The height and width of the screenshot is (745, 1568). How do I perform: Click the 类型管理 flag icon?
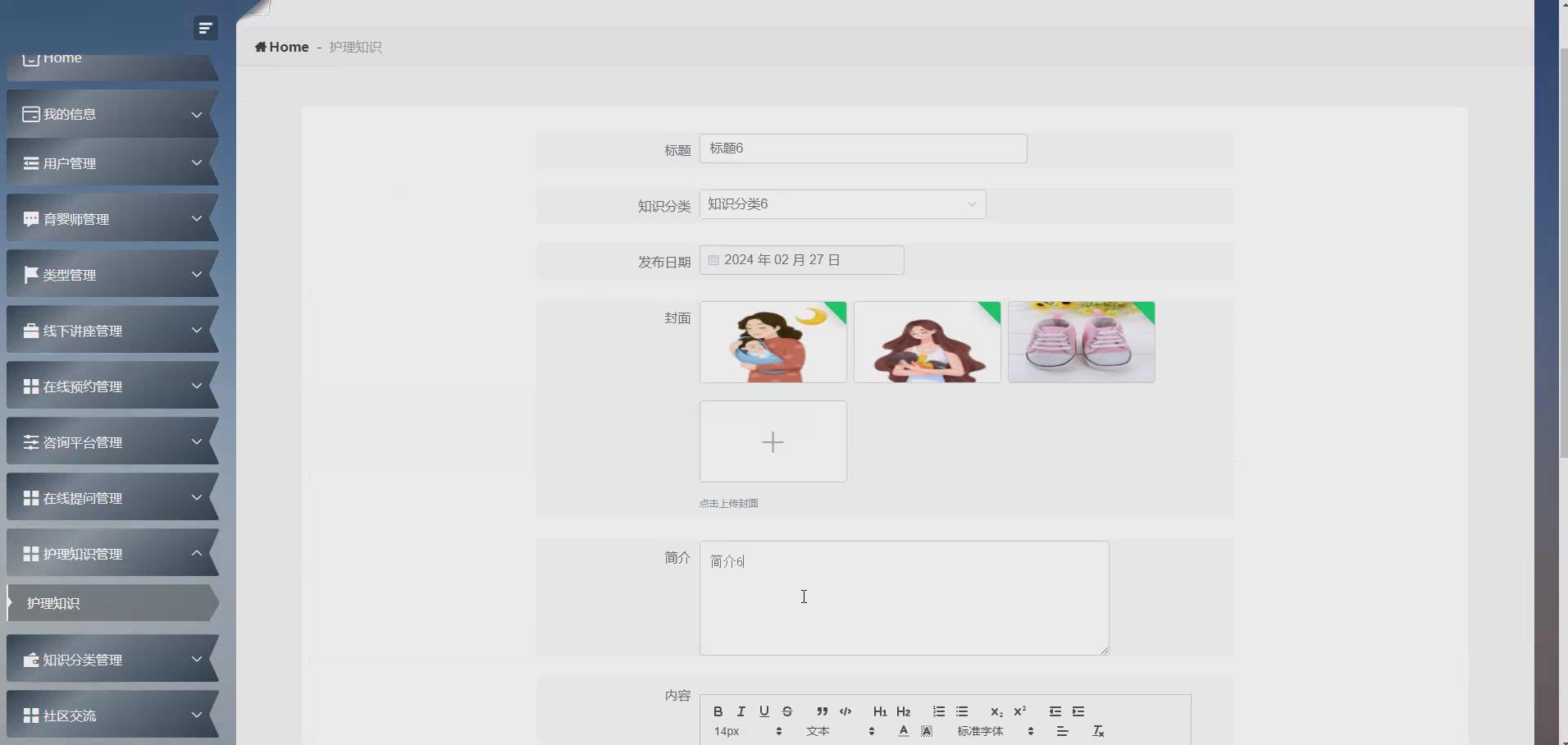pos(31,275)
